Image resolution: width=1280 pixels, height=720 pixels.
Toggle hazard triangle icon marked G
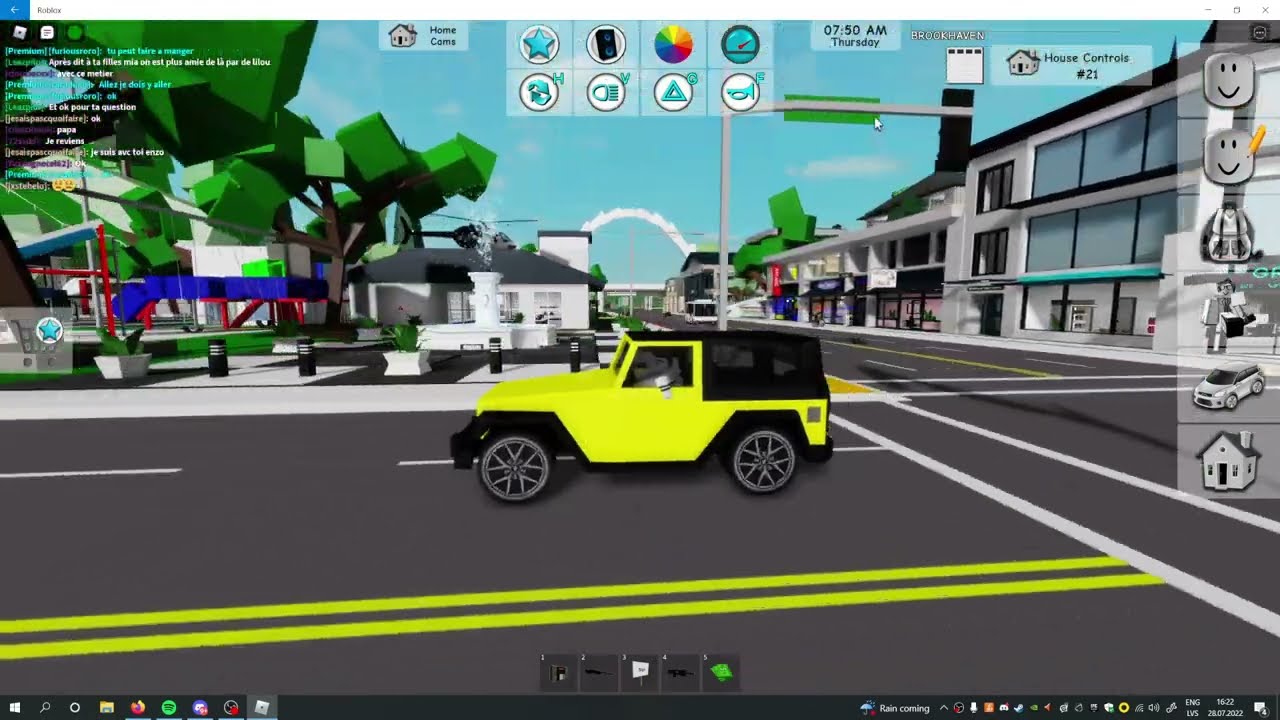pos(673,93)
